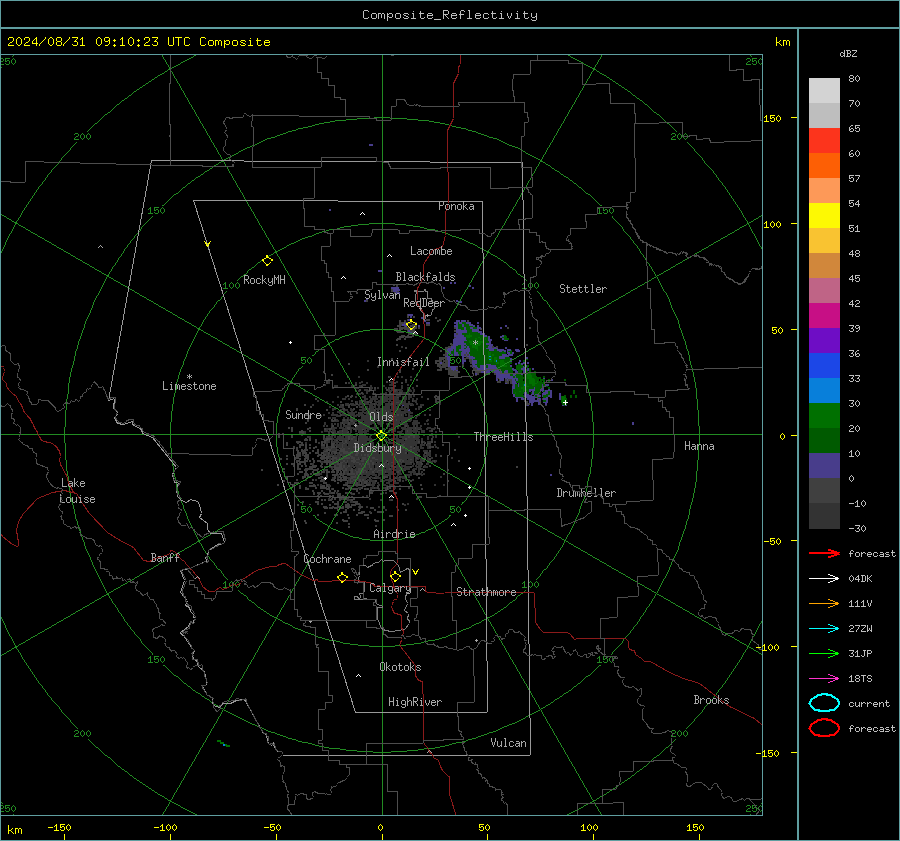Click the orange swatch between 60 and 57 dBZ
900x841 pixels.
click(824, 166)
